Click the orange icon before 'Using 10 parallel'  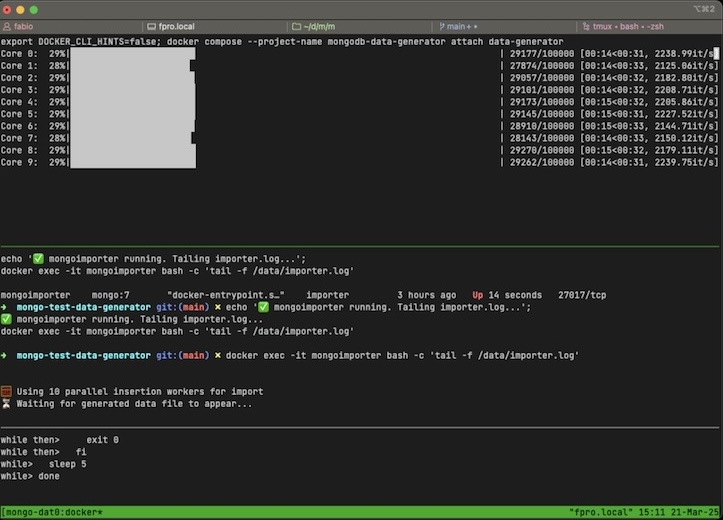(6, 391)
